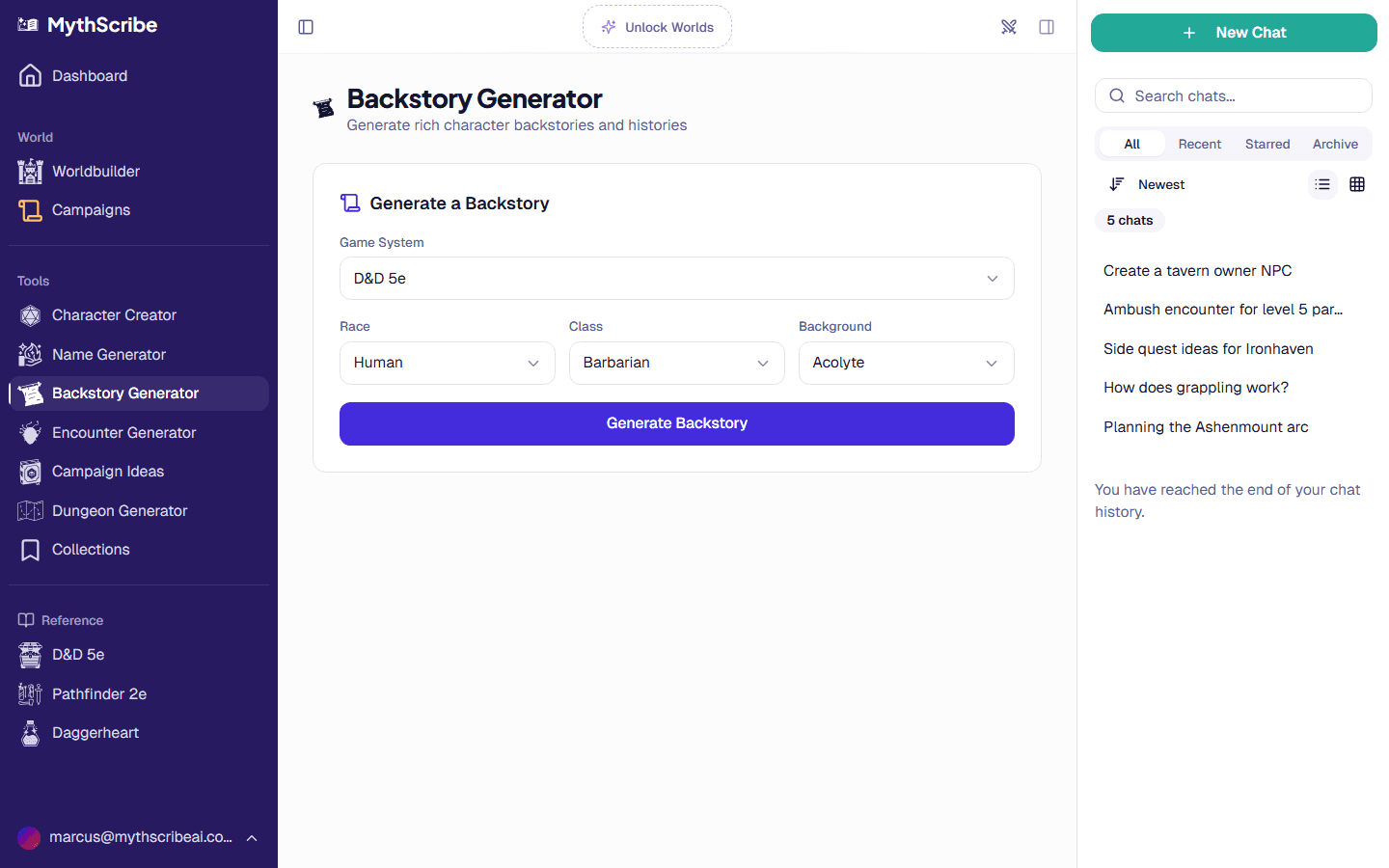This screenshot has width=1389, height=868.
Task: Go to the Dashboard
Action: tap(89, 75)
